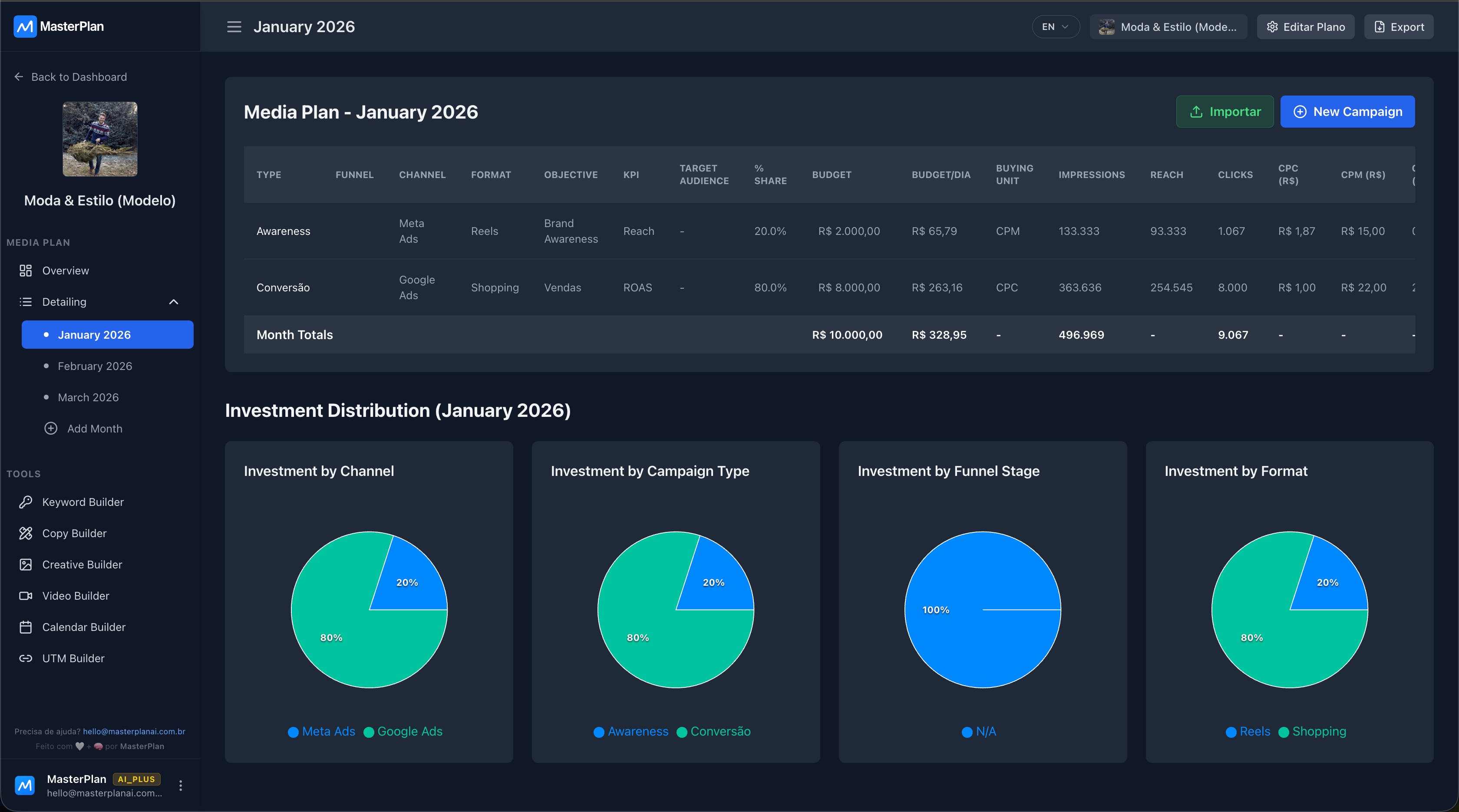Select March 2026 in the sidebar
The width and height of the screenshot is (1459, 812).
[x=88, y=397]
